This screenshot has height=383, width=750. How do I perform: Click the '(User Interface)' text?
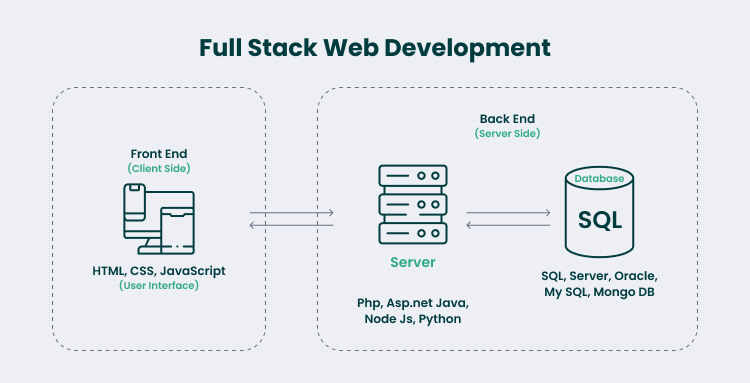pos(159,285)
